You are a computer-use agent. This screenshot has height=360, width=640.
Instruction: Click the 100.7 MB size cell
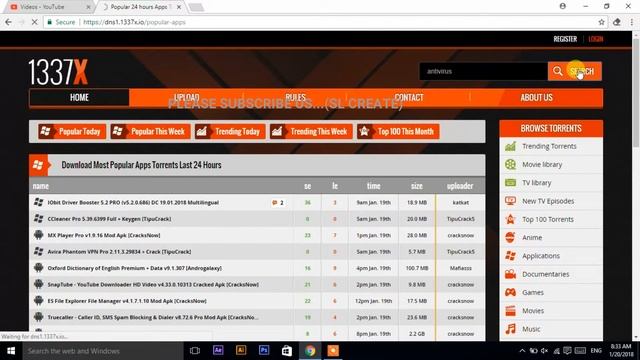417,268
